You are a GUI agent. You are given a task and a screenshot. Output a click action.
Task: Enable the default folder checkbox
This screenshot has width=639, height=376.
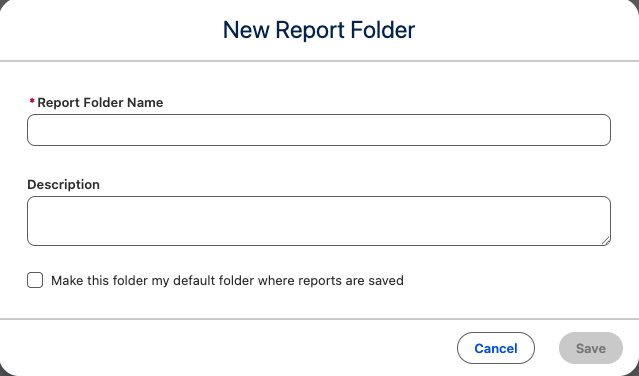pyautogui.click(x=35, y=280)
